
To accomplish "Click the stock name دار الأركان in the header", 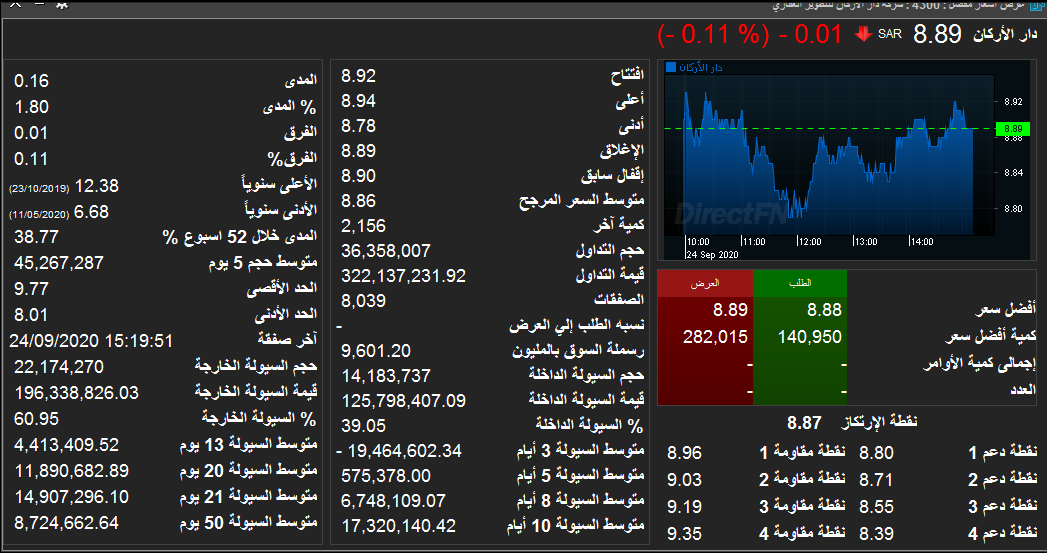I will pos(1004,34).
